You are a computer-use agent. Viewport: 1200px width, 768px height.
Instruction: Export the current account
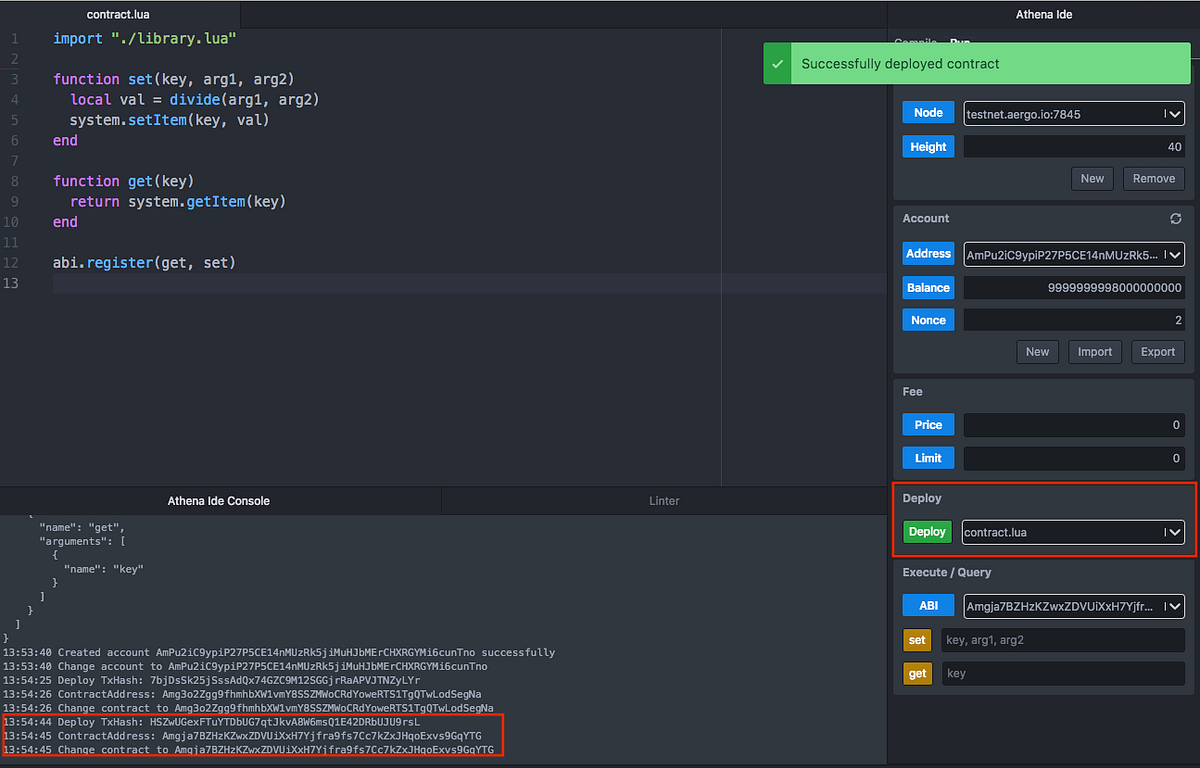pos(1157,351)
